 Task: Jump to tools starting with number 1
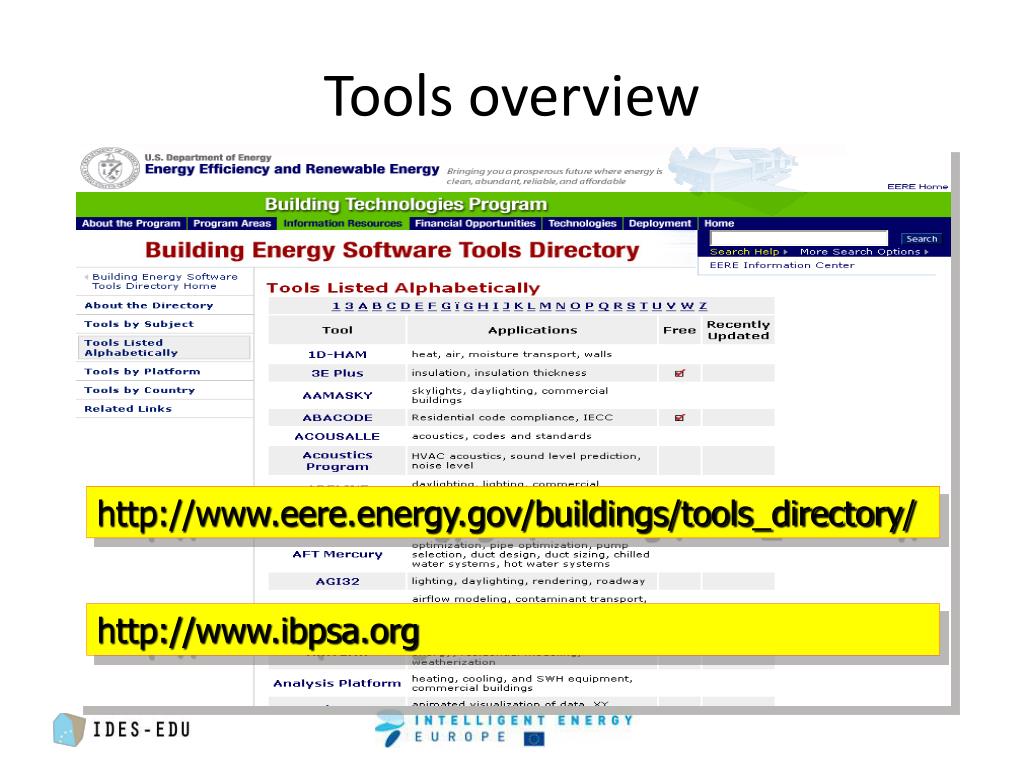(336, 306)
